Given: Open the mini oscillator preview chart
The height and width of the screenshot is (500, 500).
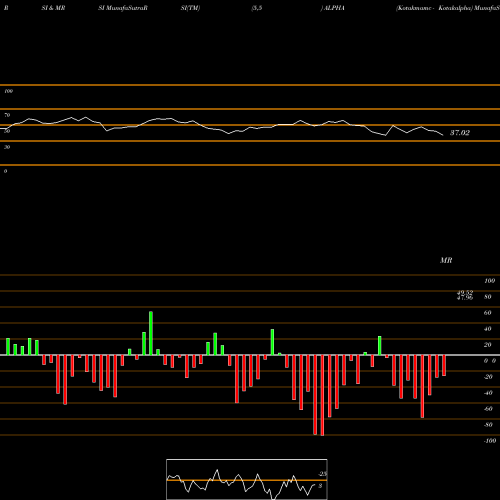Looking at the screenshot, I should tap(247, 479).
